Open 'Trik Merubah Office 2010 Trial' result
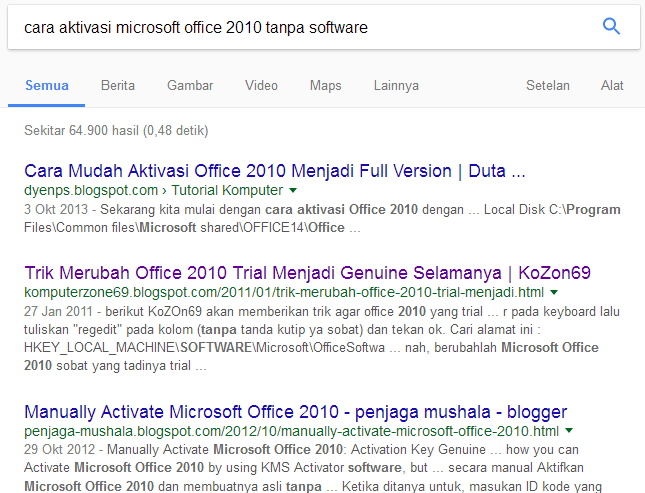The height and width of the screenshot is (493, 645). (x=307, y=273)
